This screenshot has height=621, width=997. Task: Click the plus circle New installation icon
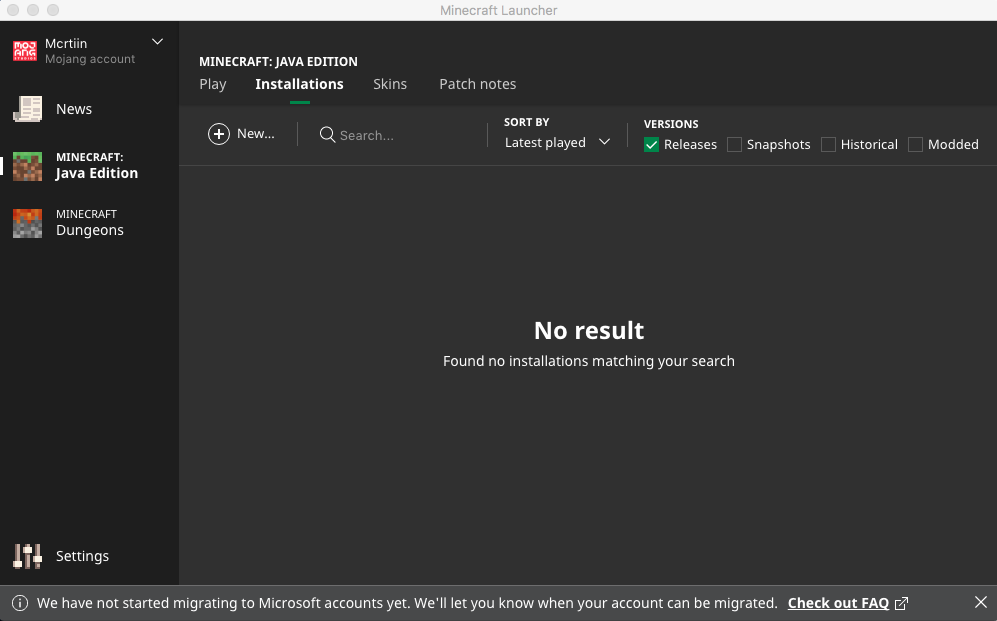[219, 134]
